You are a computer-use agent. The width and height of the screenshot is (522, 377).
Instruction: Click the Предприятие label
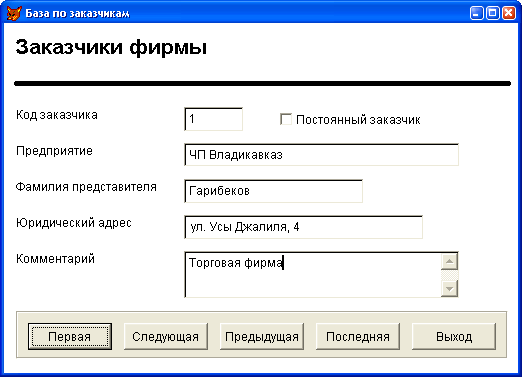click(54, 151)
